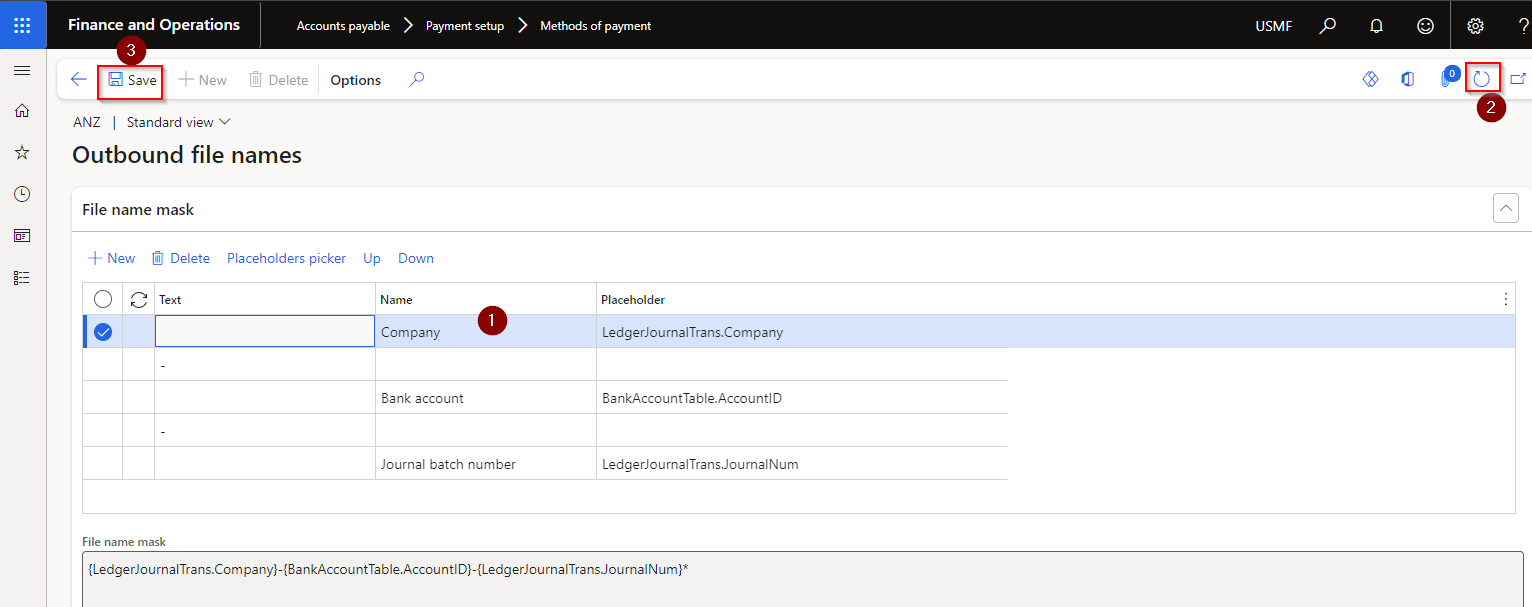
Task: Open page in new window icon
Action: [1519, 78]
